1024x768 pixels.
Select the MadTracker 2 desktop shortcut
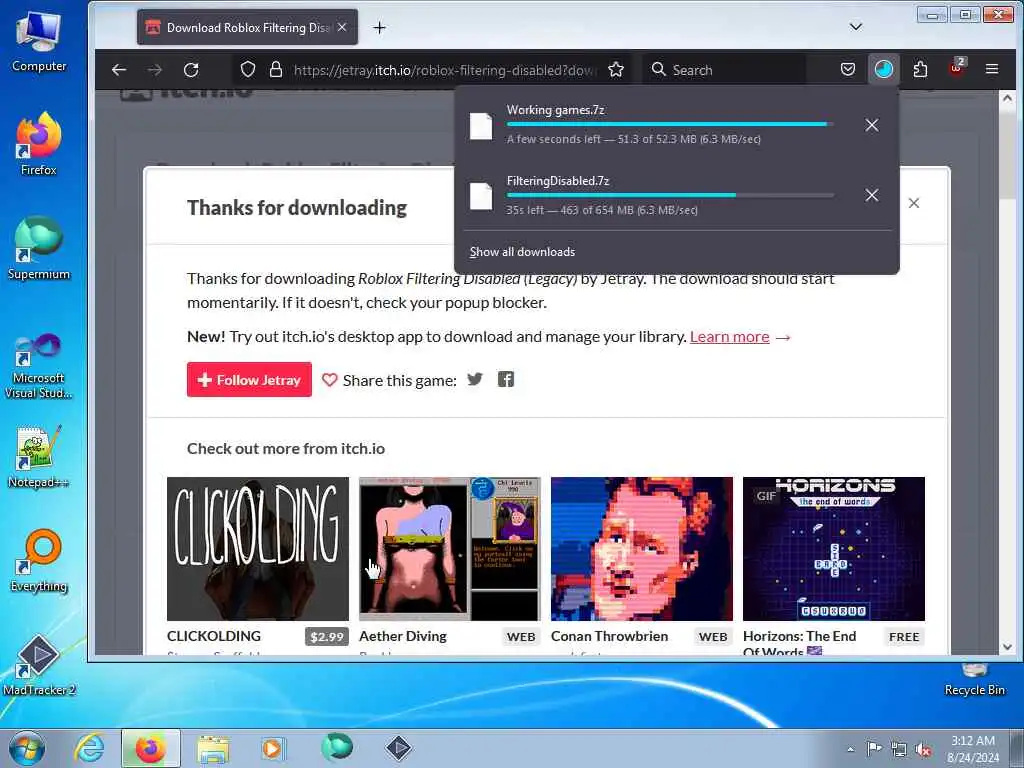[x=39, y=665]
